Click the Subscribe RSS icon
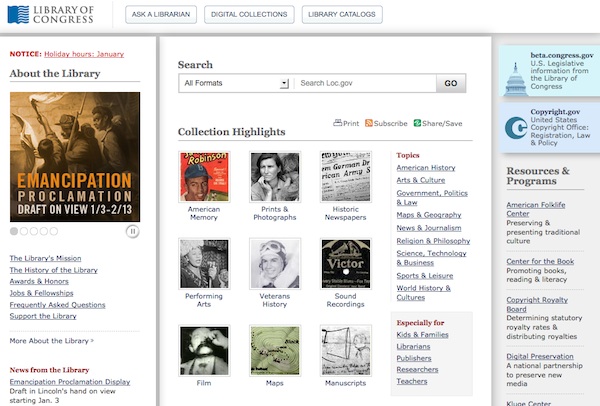Viewport: 600px width, 406px height. coord(369,123)
